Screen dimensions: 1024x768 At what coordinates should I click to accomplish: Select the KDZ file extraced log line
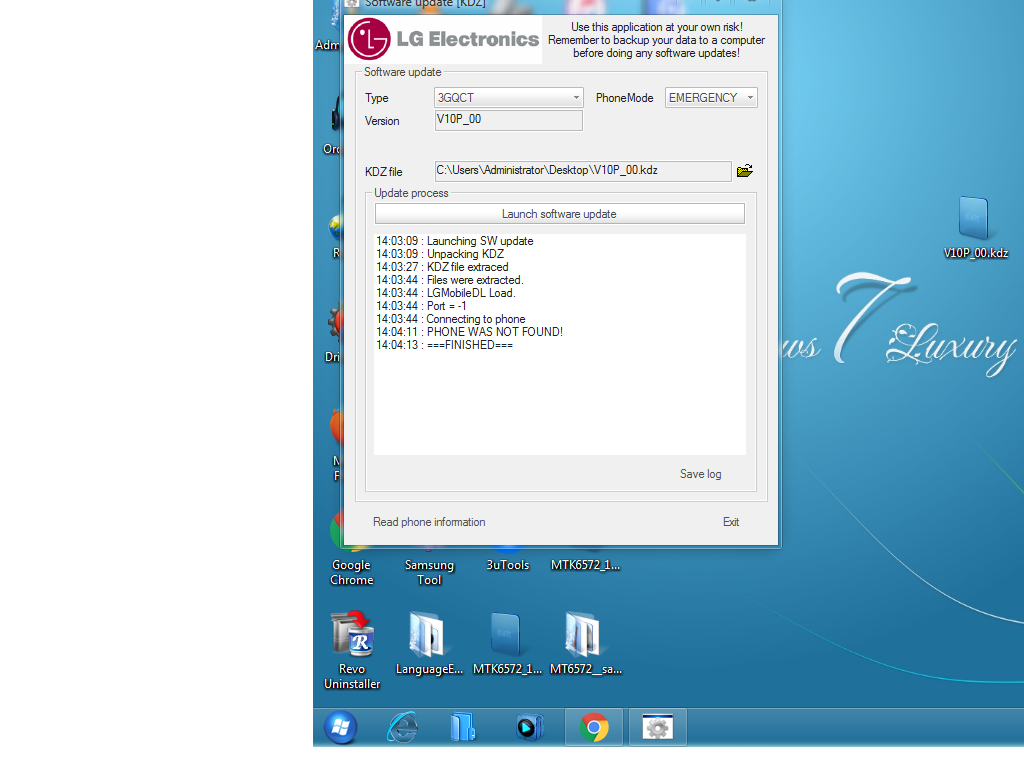pos(442,266)
